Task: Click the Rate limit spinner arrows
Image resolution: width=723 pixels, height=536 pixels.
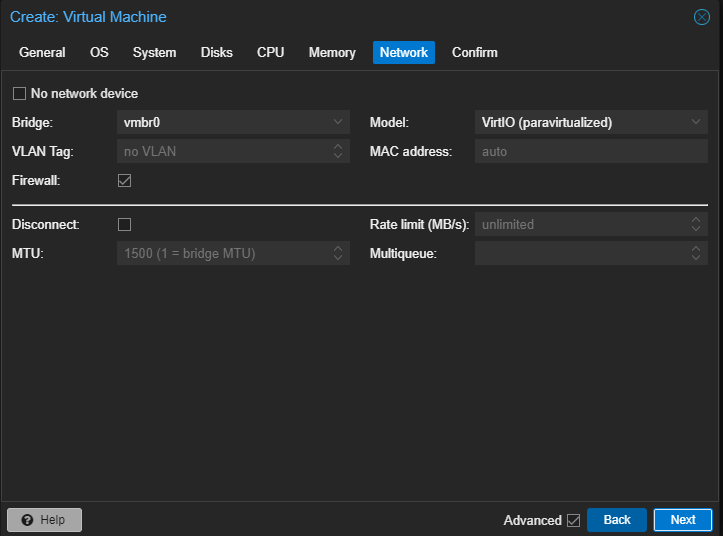Action: [x=696, y=224]
